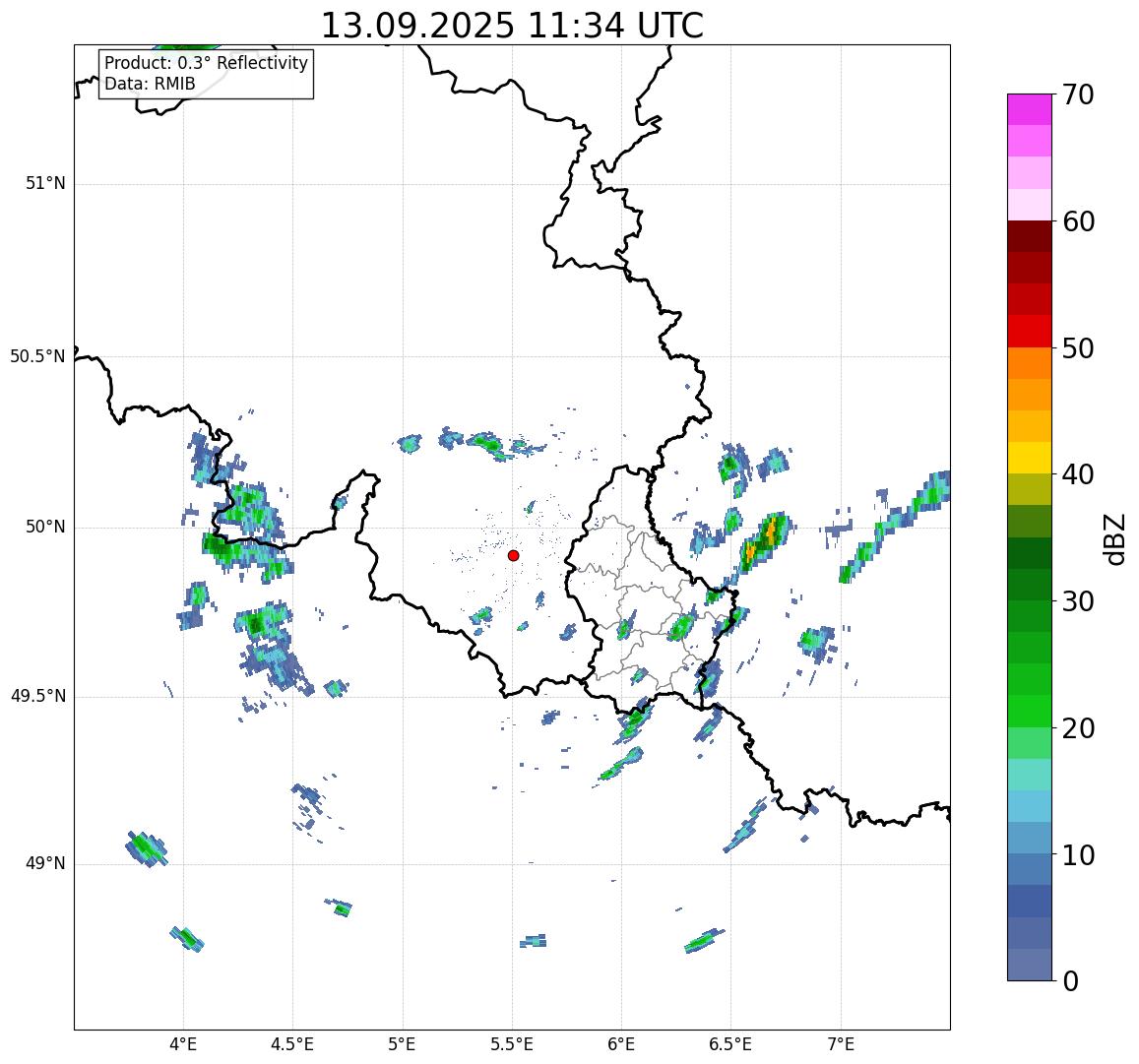Viewport: 1139px width, 1064px height.
Task: Click the 50°N latitude label
Action: (45, 527)
